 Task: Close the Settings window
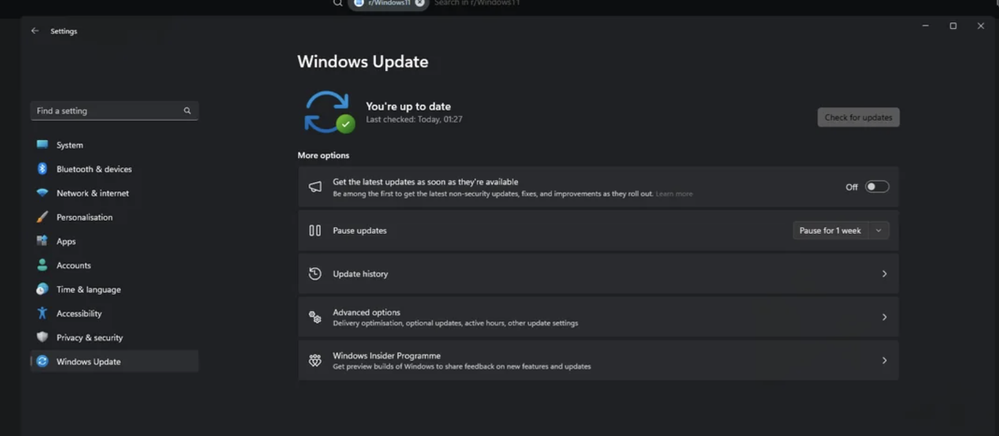[981, 26]
